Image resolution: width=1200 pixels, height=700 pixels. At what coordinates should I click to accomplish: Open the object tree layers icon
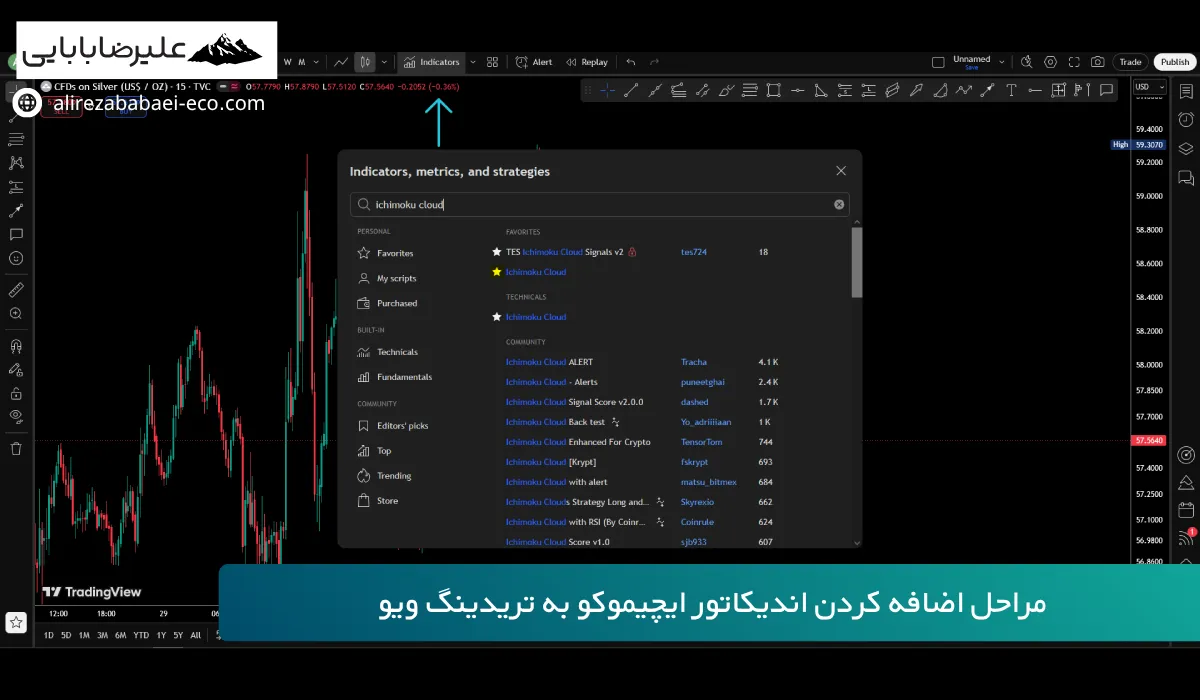pos(1186,149)
